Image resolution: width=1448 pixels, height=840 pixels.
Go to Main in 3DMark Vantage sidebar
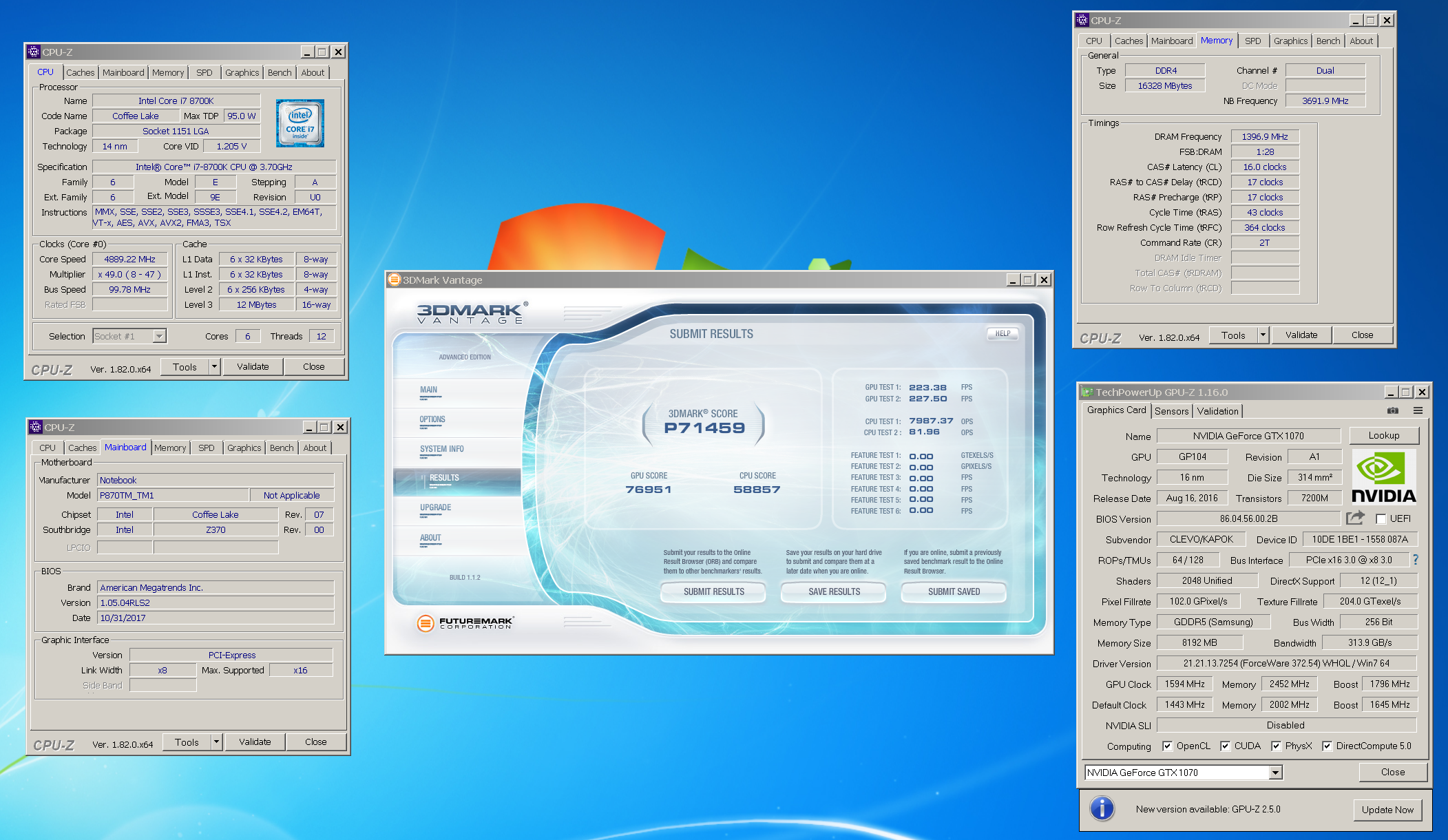coord(428,390)
